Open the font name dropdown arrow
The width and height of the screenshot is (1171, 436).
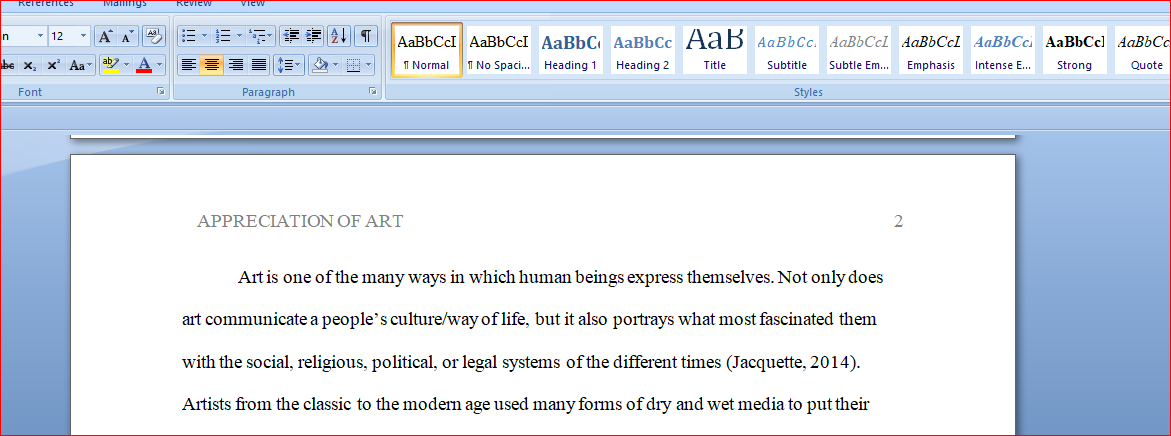tap(40, 36)
